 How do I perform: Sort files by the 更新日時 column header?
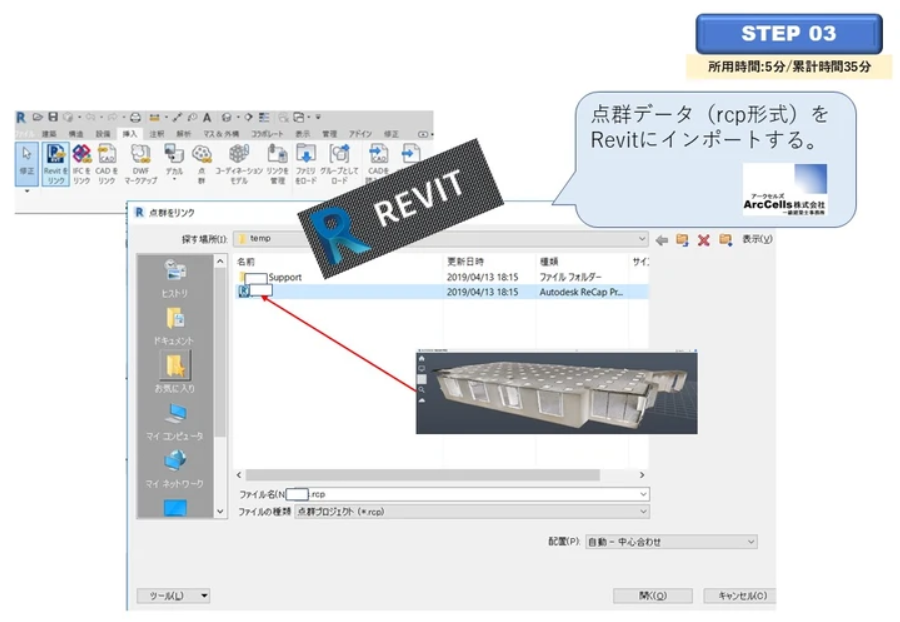pos(465,262)
